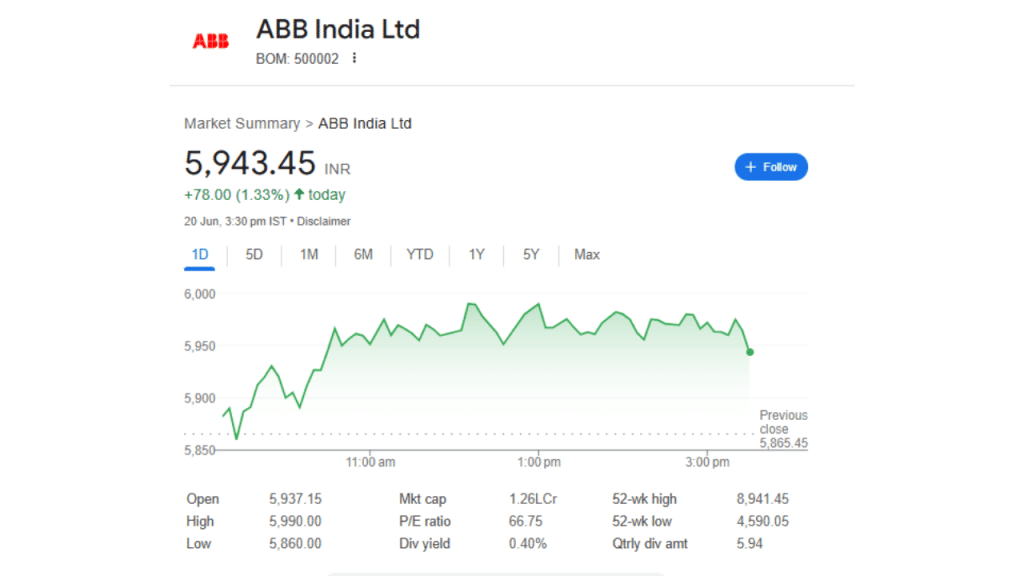
Task: Click the green end-point dot on chart
Action: point(750,352)
